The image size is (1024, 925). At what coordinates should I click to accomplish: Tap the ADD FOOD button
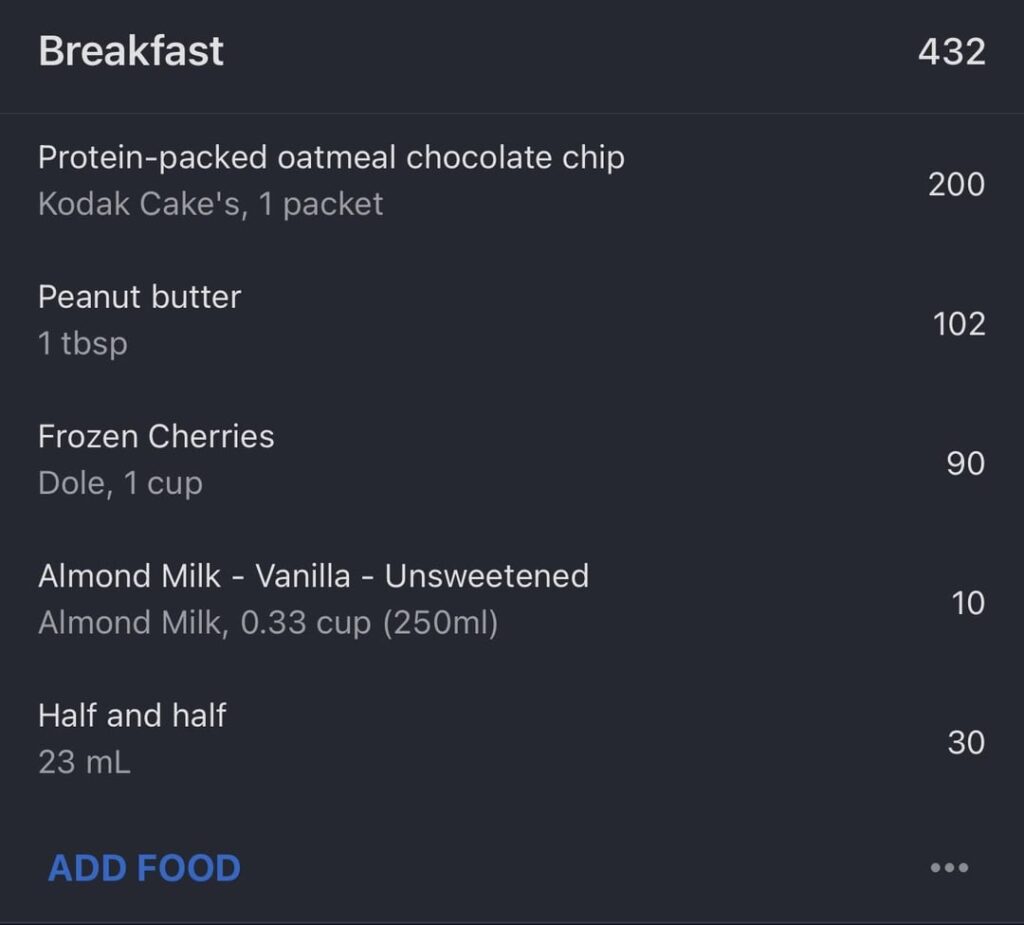142,868
